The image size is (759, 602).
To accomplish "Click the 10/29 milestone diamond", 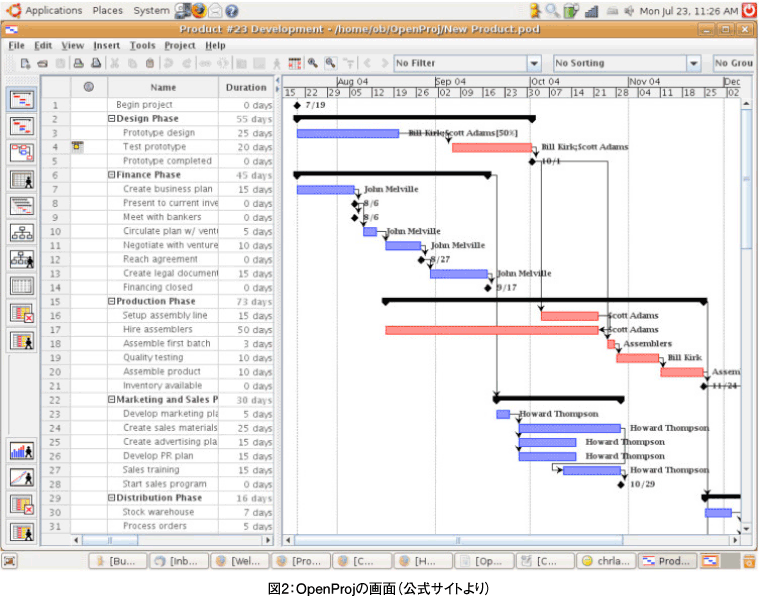I will [621, 484].
